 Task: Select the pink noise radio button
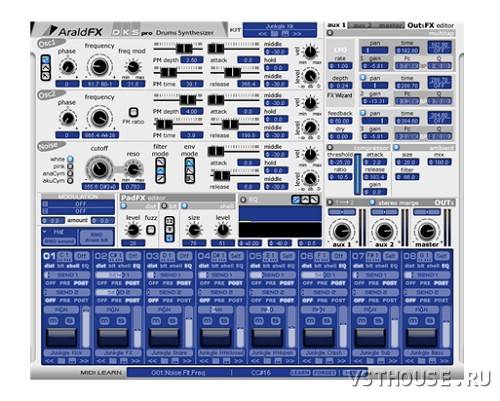[70, 166]
